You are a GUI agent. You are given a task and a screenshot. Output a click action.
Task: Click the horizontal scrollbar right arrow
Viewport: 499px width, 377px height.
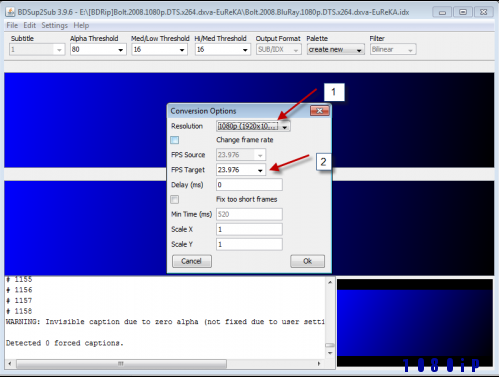click(x=319, y=364)
